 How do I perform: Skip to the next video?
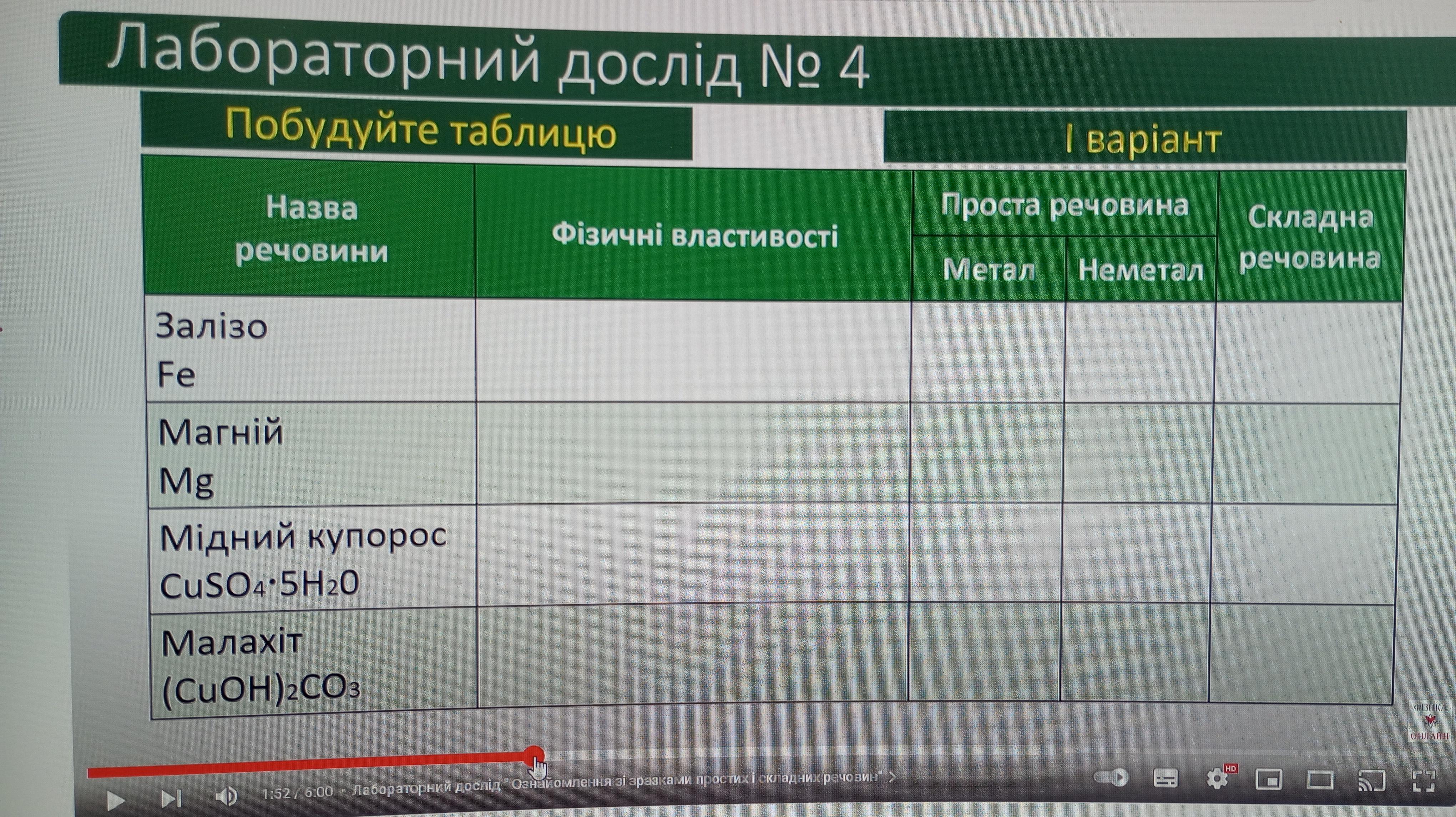click(x=171, y=798)
